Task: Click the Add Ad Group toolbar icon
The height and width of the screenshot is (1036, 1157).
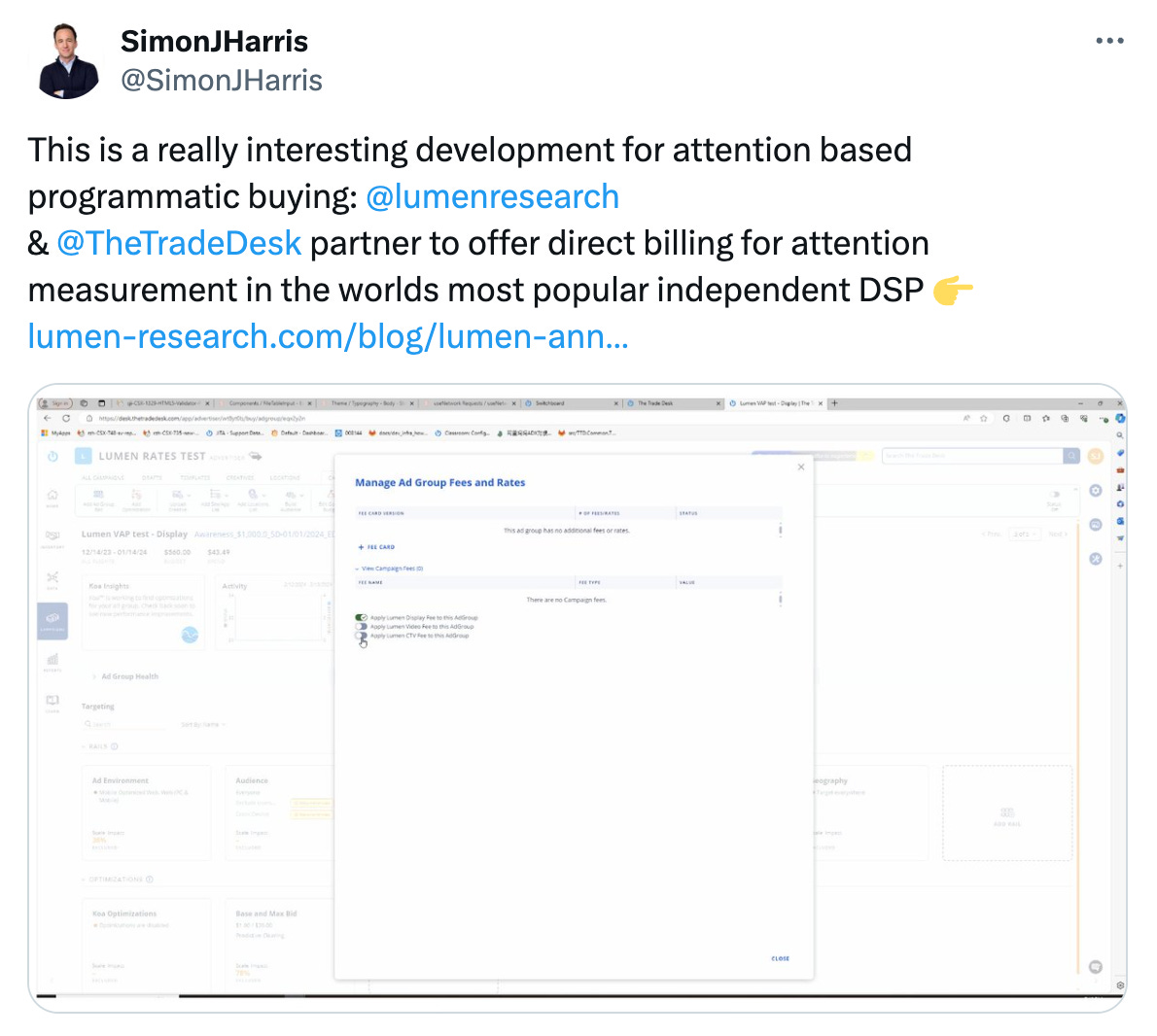Action: pyautogui.click(x=98, y=500)
